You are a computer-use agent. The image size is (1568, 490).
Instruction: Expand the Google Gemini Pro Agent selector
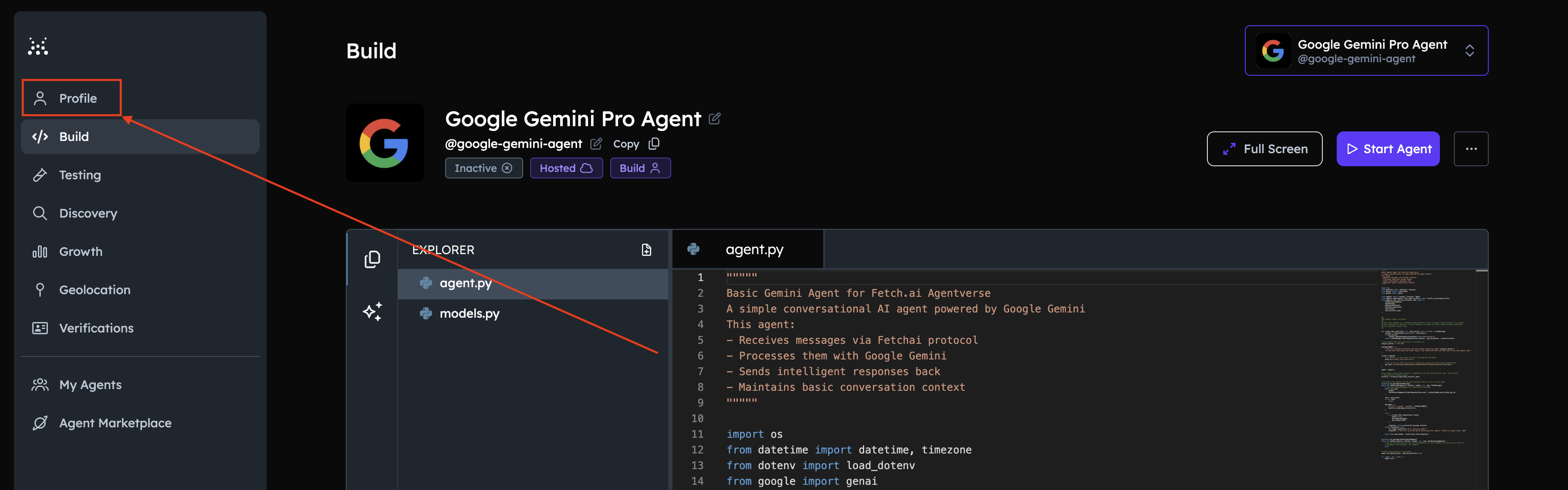(x=1366, y=50)
